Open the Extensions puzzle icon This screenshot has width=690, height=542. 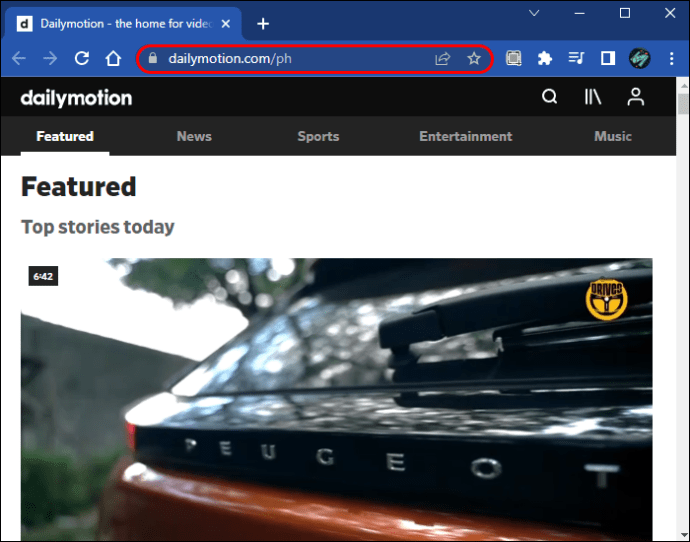click(x=545, y=58)
